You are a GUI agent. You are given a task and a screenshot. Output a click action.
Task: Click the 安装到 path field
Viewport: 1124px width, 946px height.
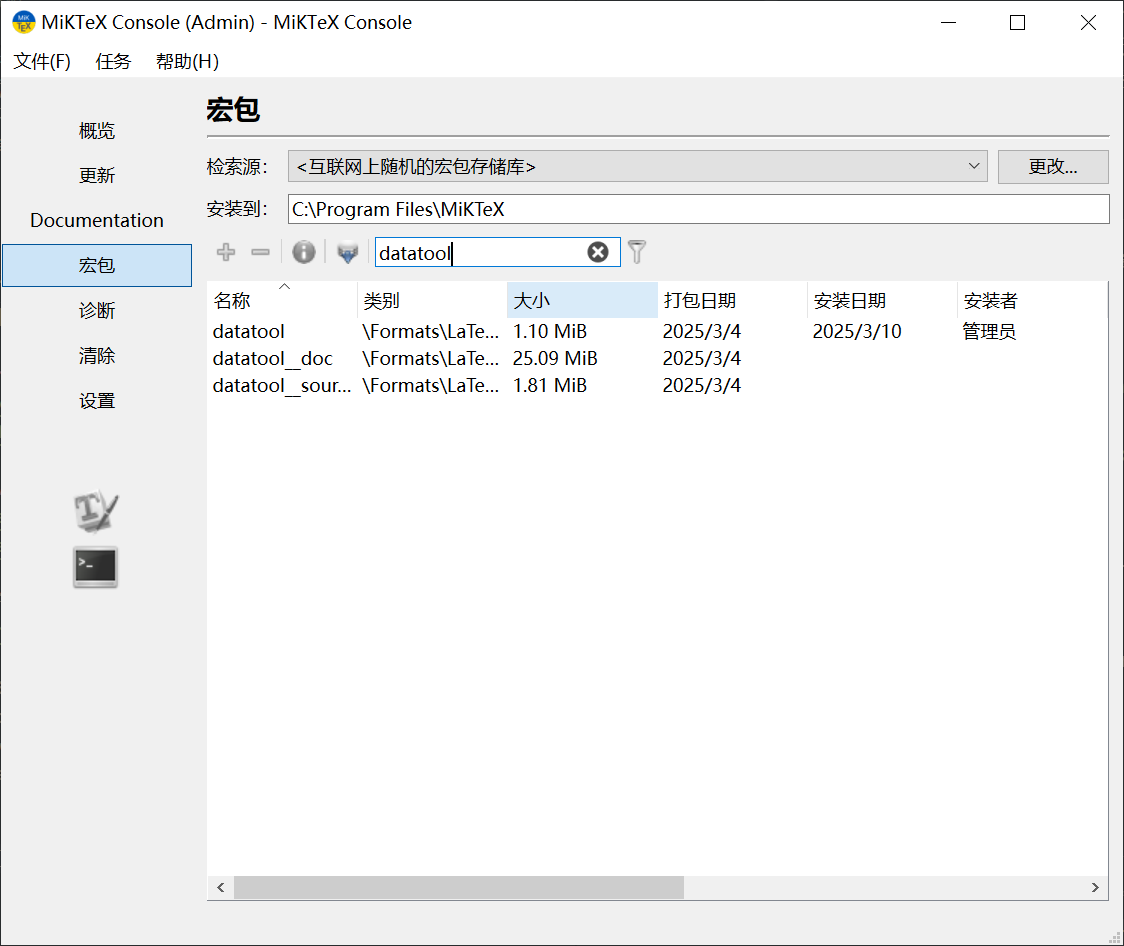[698, 209]
